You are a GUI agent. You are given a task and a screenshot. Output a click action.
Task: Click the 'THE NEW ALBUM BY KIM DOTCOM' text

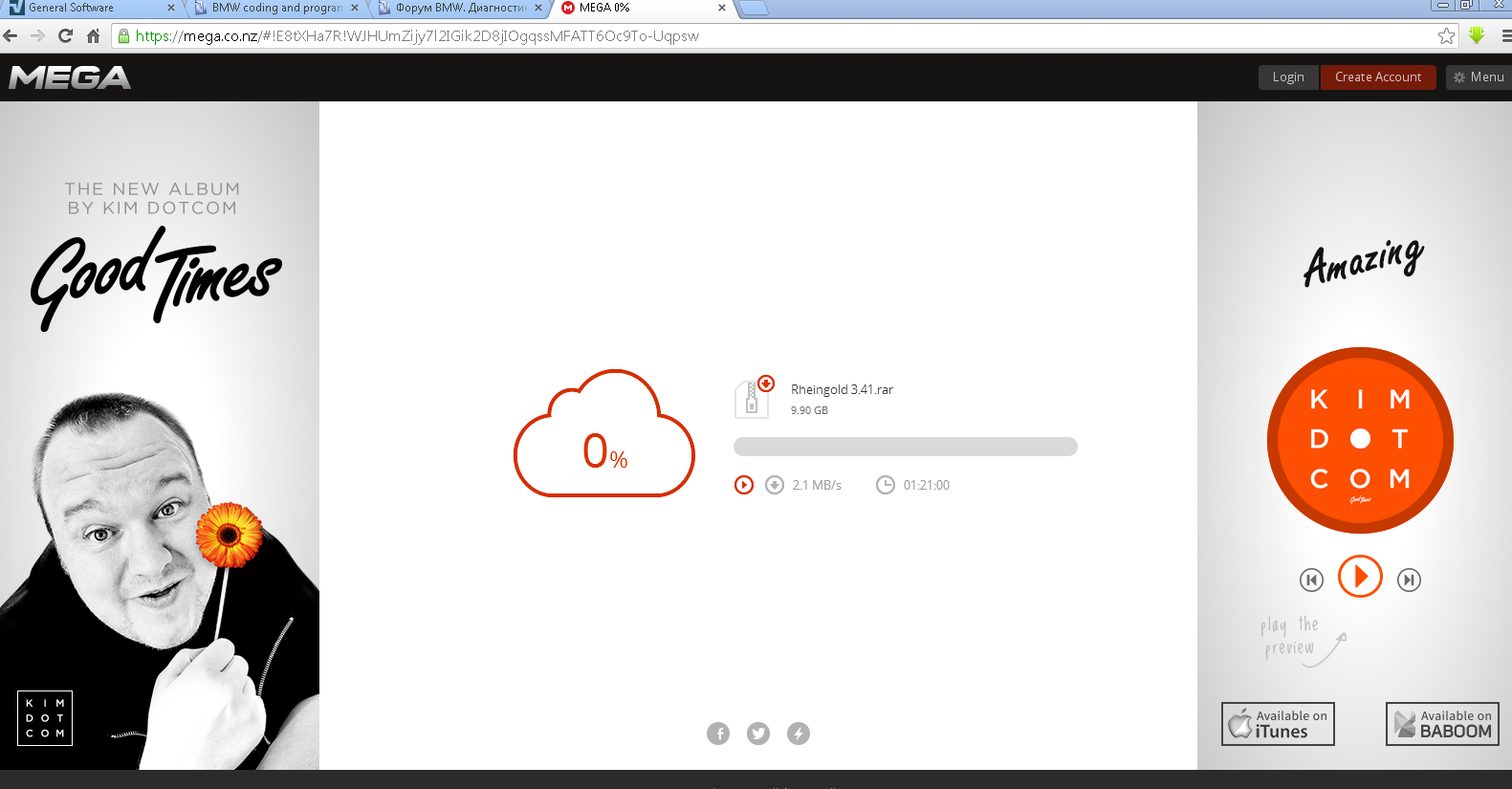153,198
